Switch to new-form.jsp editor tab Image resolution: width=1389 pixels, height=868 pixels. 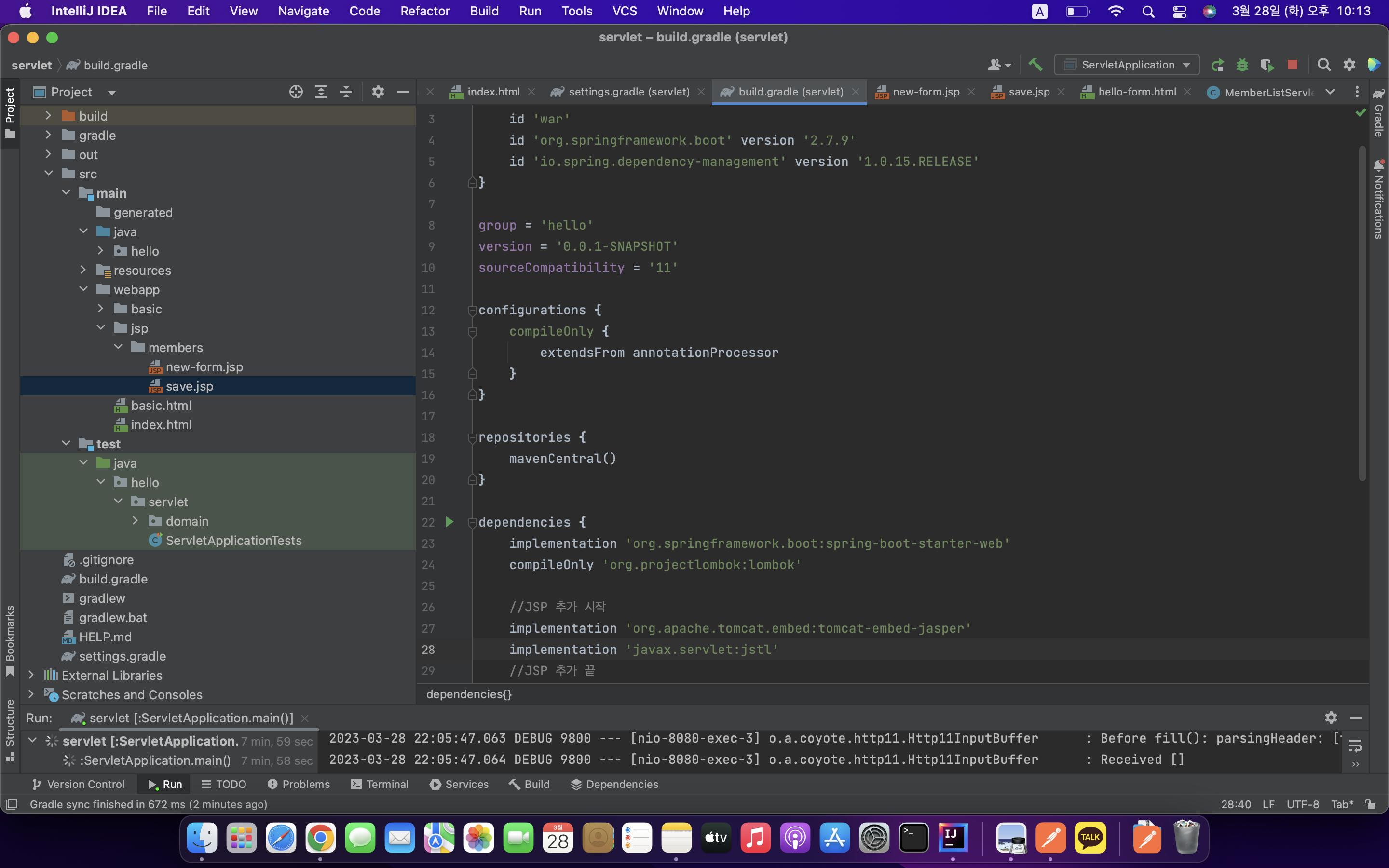(x=925, y=92)
